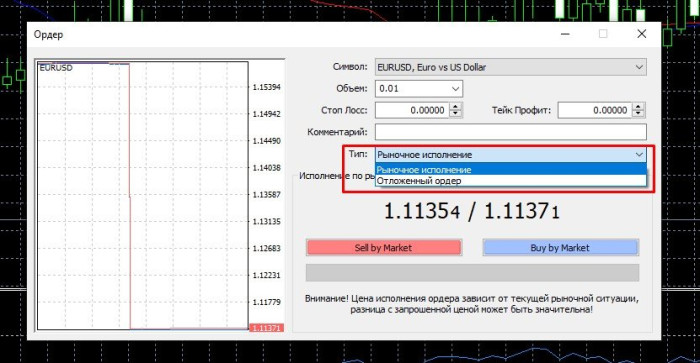
Task: Click the 1.12683 price axis label
Action: [267, 248]
